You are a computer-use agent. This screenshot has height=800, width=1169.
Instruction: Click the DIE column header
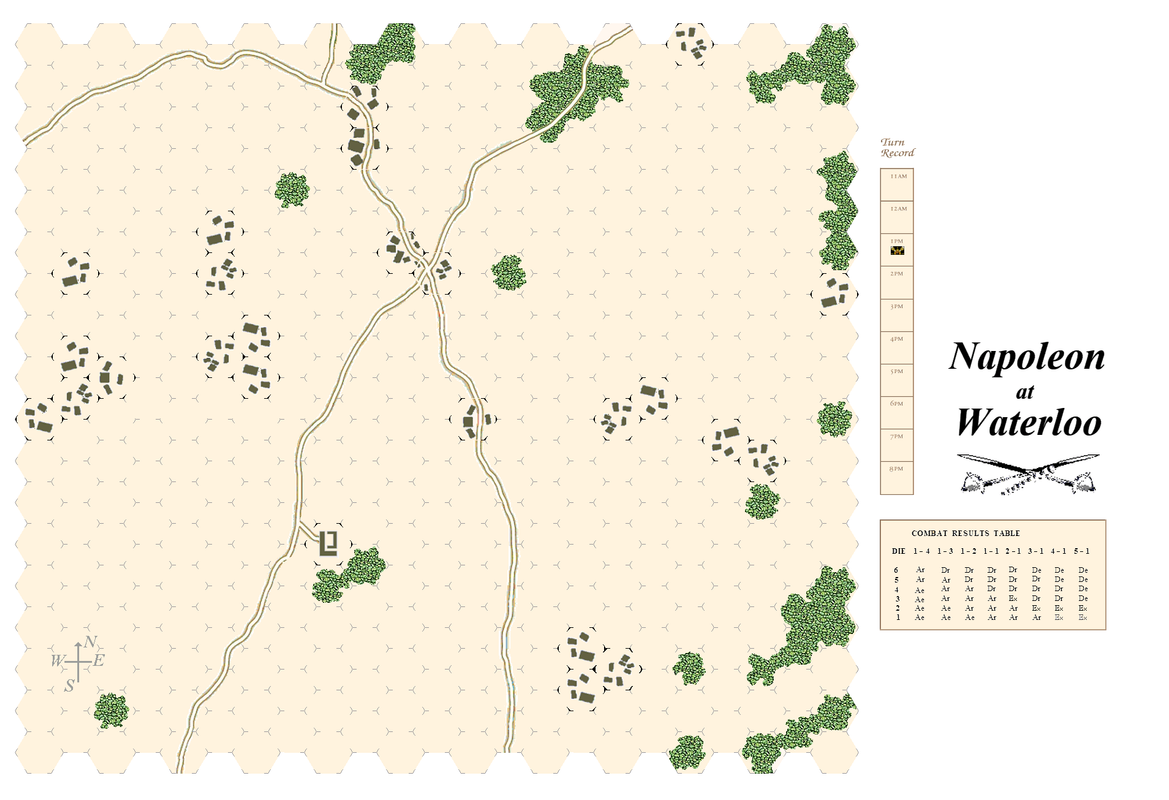click(x=898, y=552)
